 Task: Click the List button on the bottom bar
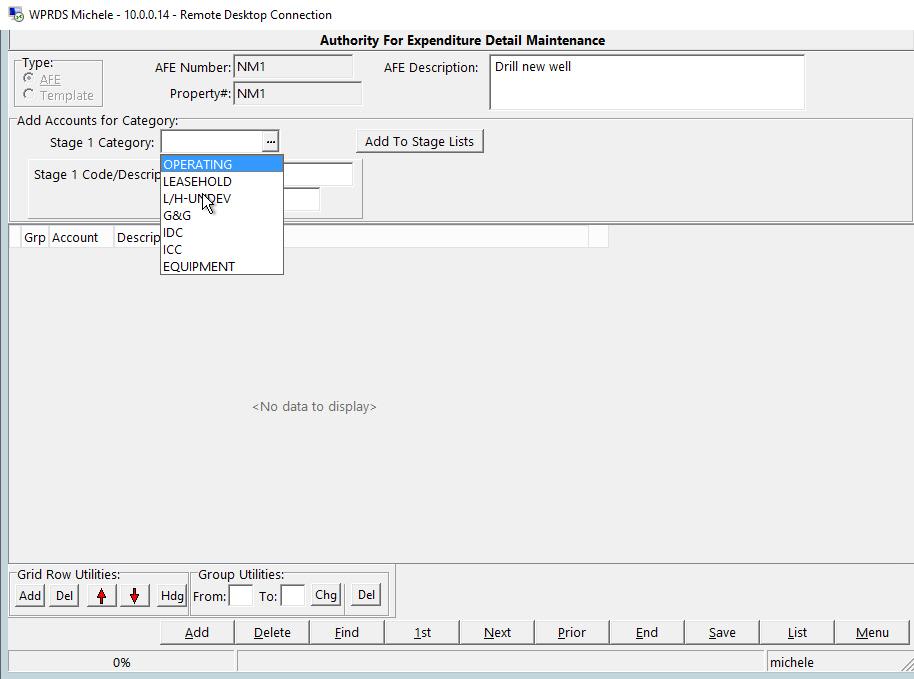click(796, 632)
